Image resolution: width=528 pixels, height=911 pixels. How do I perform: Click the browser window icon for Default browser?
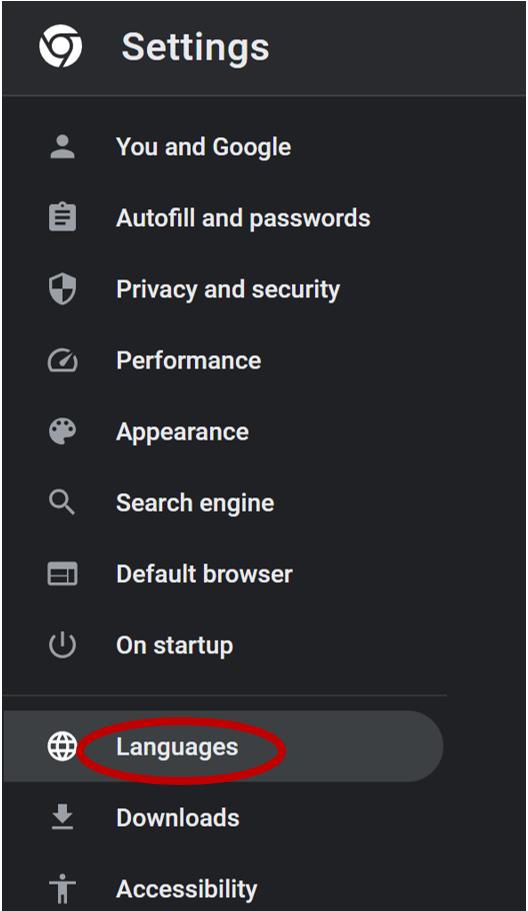click(62, 574)
